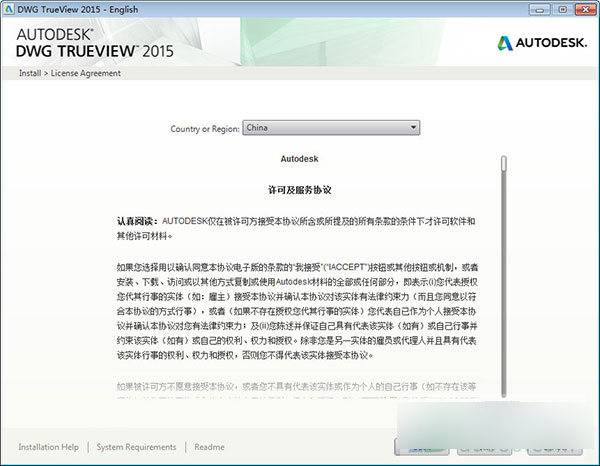Minimize the DWG TrueView installer window
The height and width of the screenshot is (466, 600).
click(540, 9)
